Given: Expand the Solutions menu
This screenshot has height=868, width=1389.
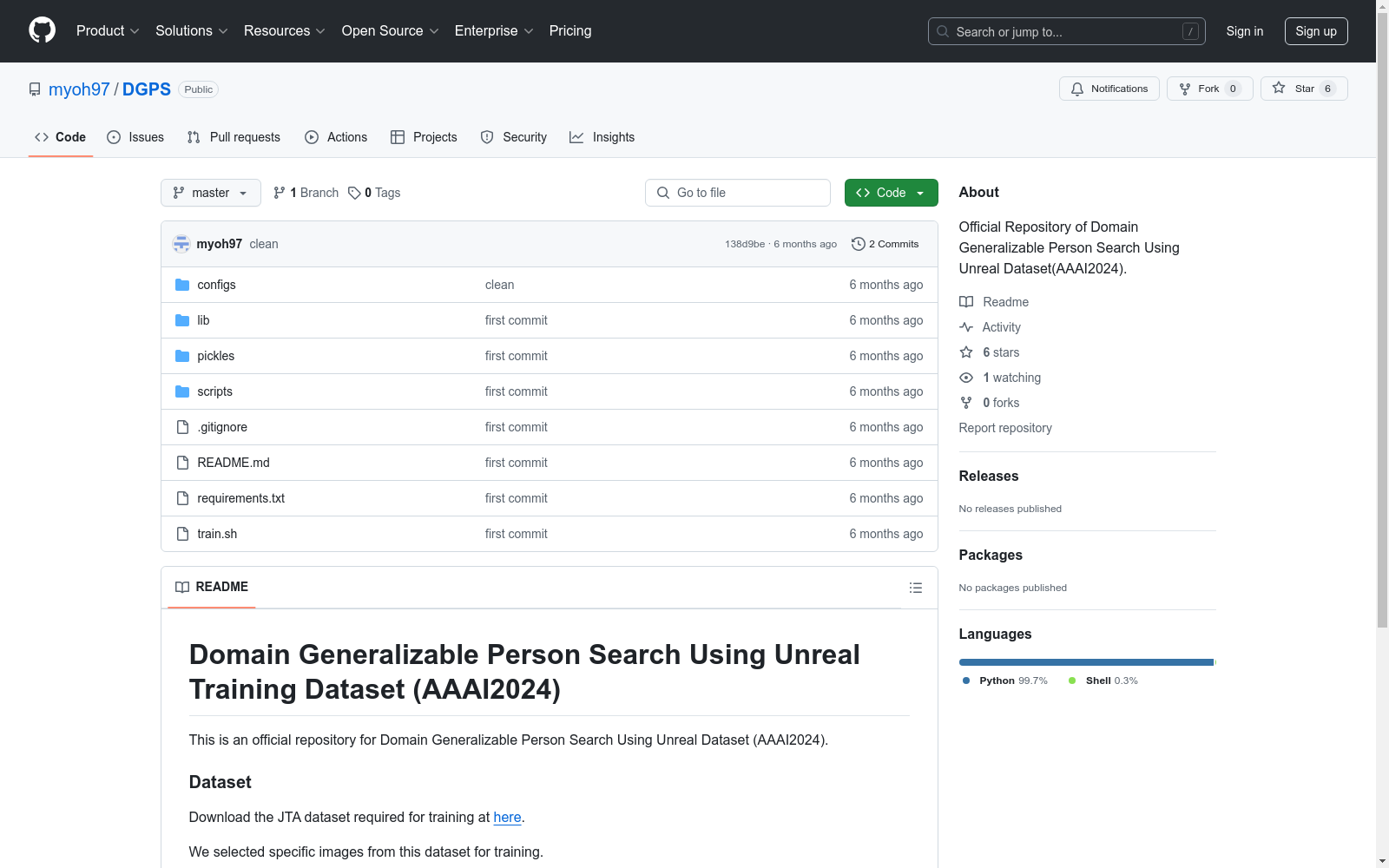Looking at the screenshot, I should tap(192, 31).
